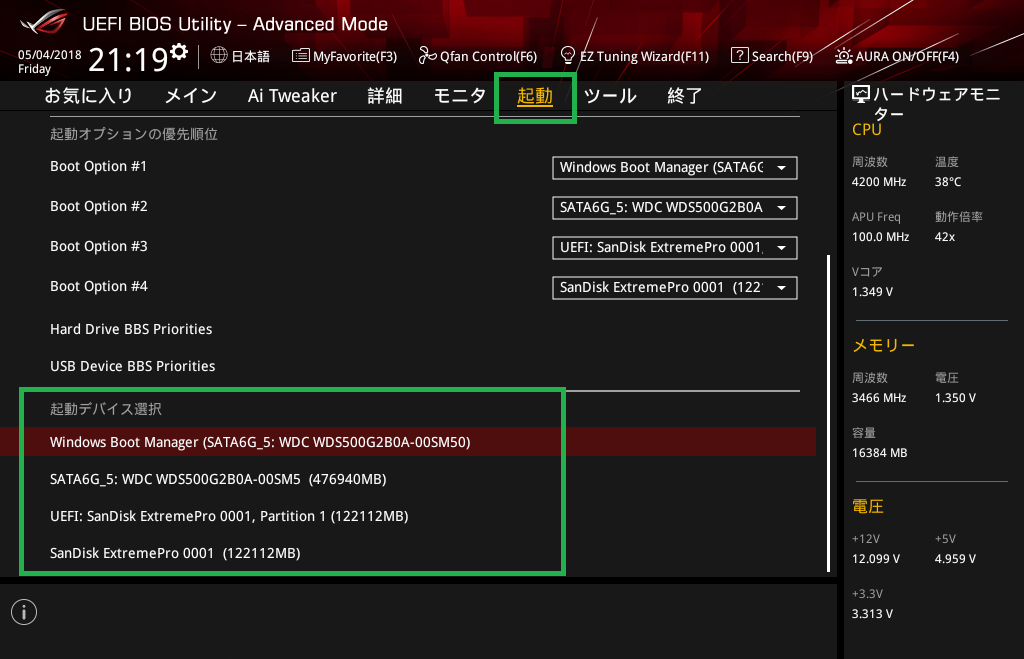Select the 起動 tab
The image size is (1024, 659).
coord(535,96)
